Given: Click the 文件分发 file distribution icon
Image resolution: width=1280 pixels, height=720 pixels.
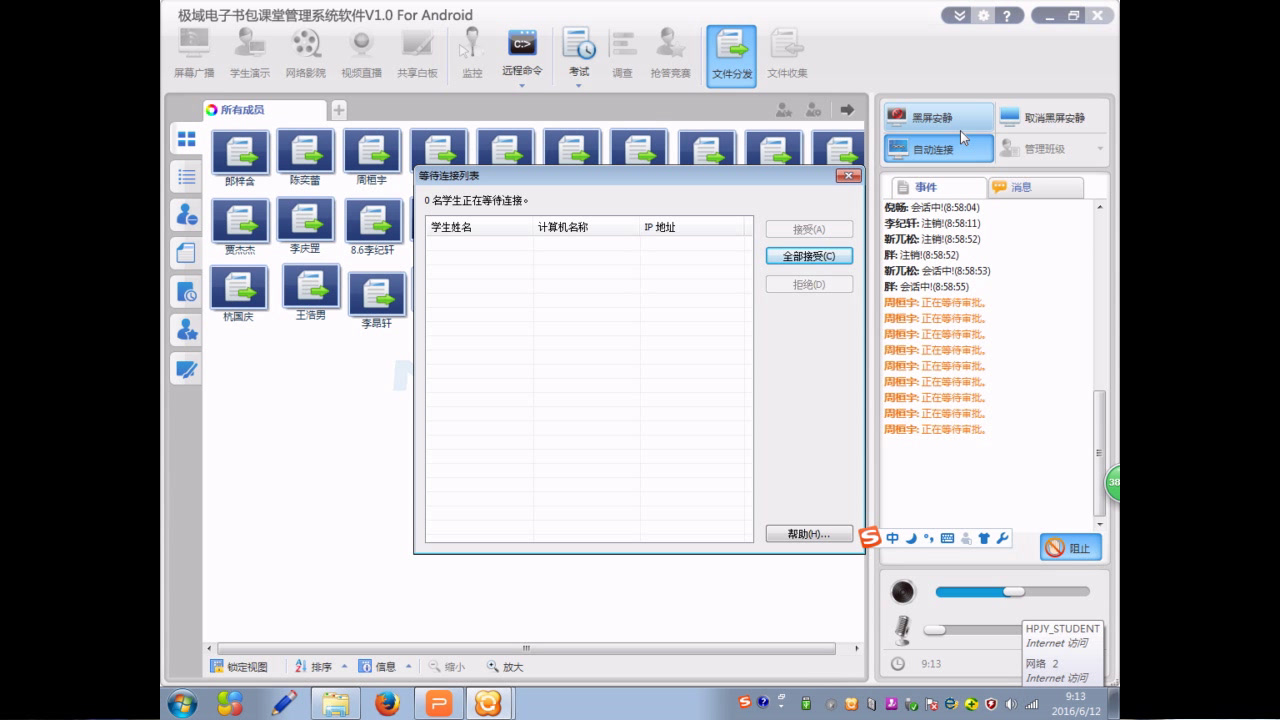Looking at the screenshot, I should 731,56.
